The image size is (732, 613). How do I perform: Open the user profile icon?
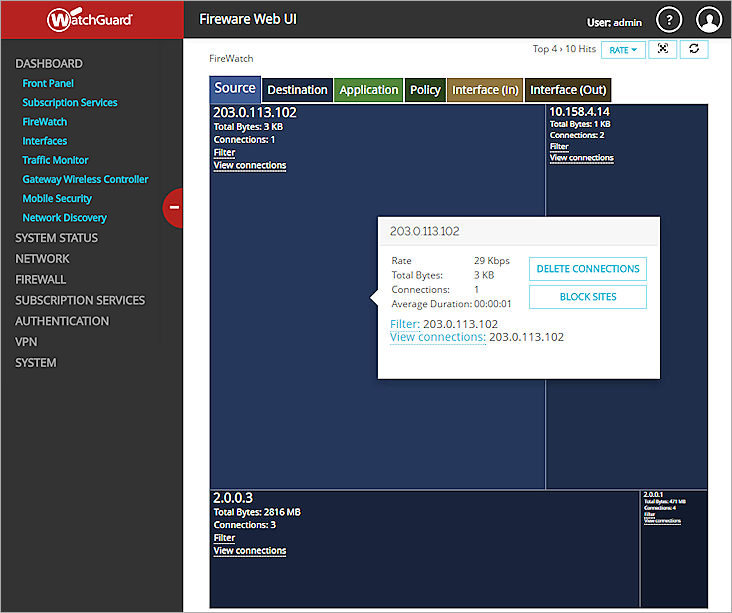(x=709, y=20)
